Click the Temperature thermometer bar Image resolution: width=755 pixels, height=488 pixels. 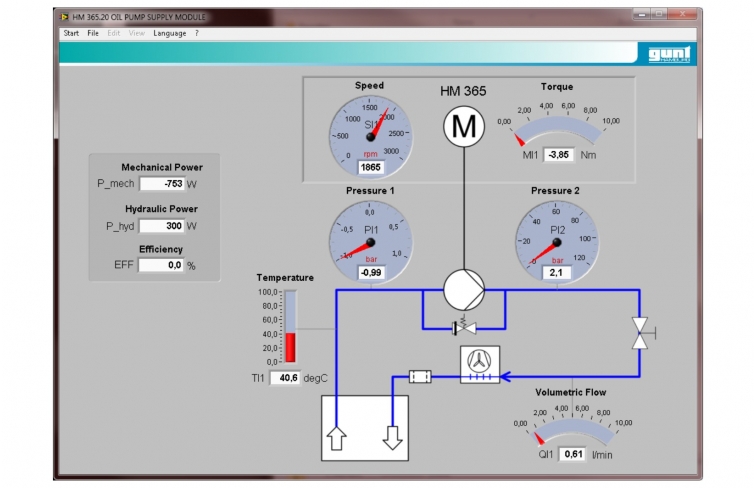click(x=290, y=326)
